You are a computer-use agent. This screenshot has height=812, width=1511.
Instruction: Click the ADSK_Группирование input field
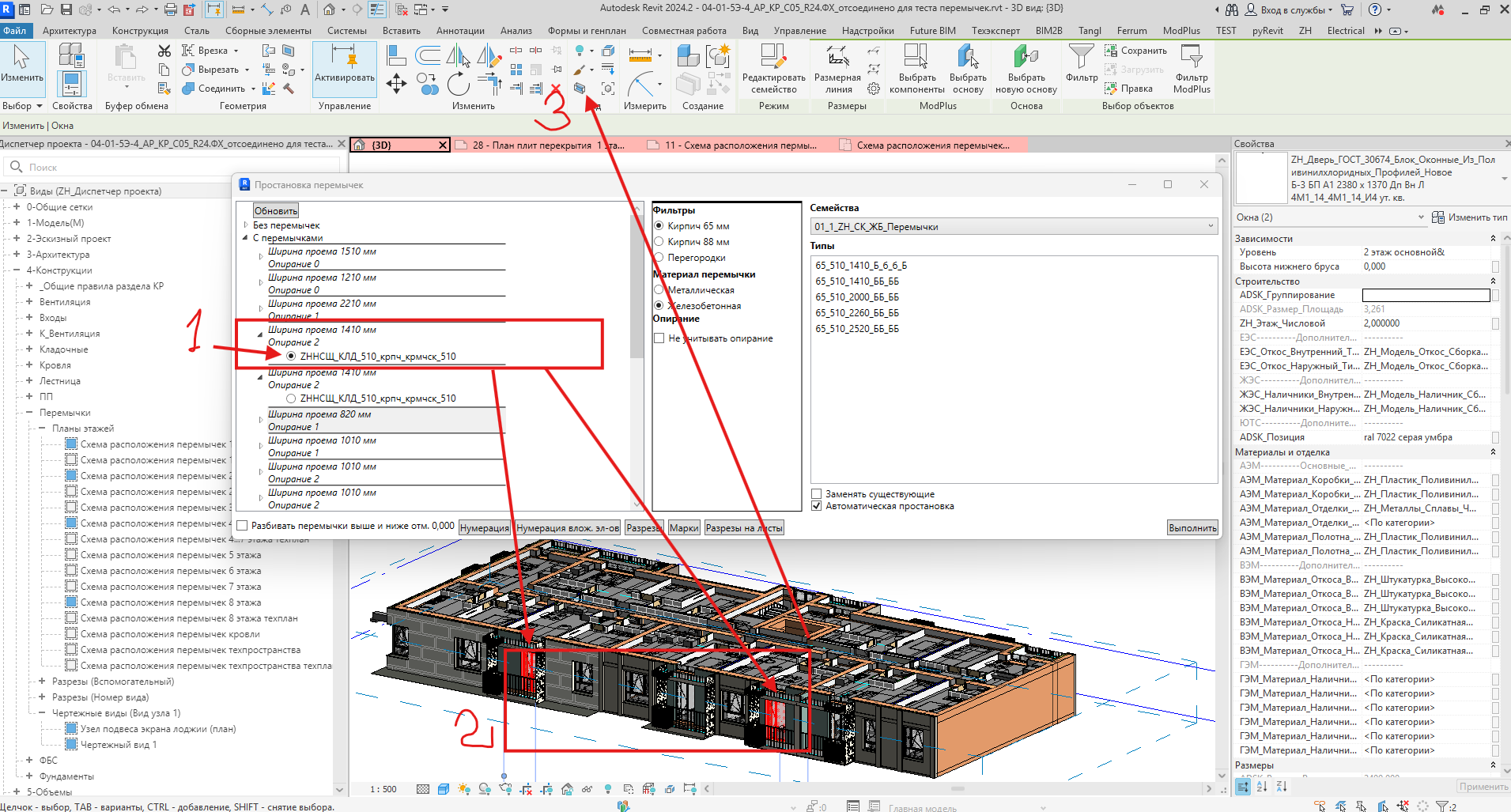1426,295
